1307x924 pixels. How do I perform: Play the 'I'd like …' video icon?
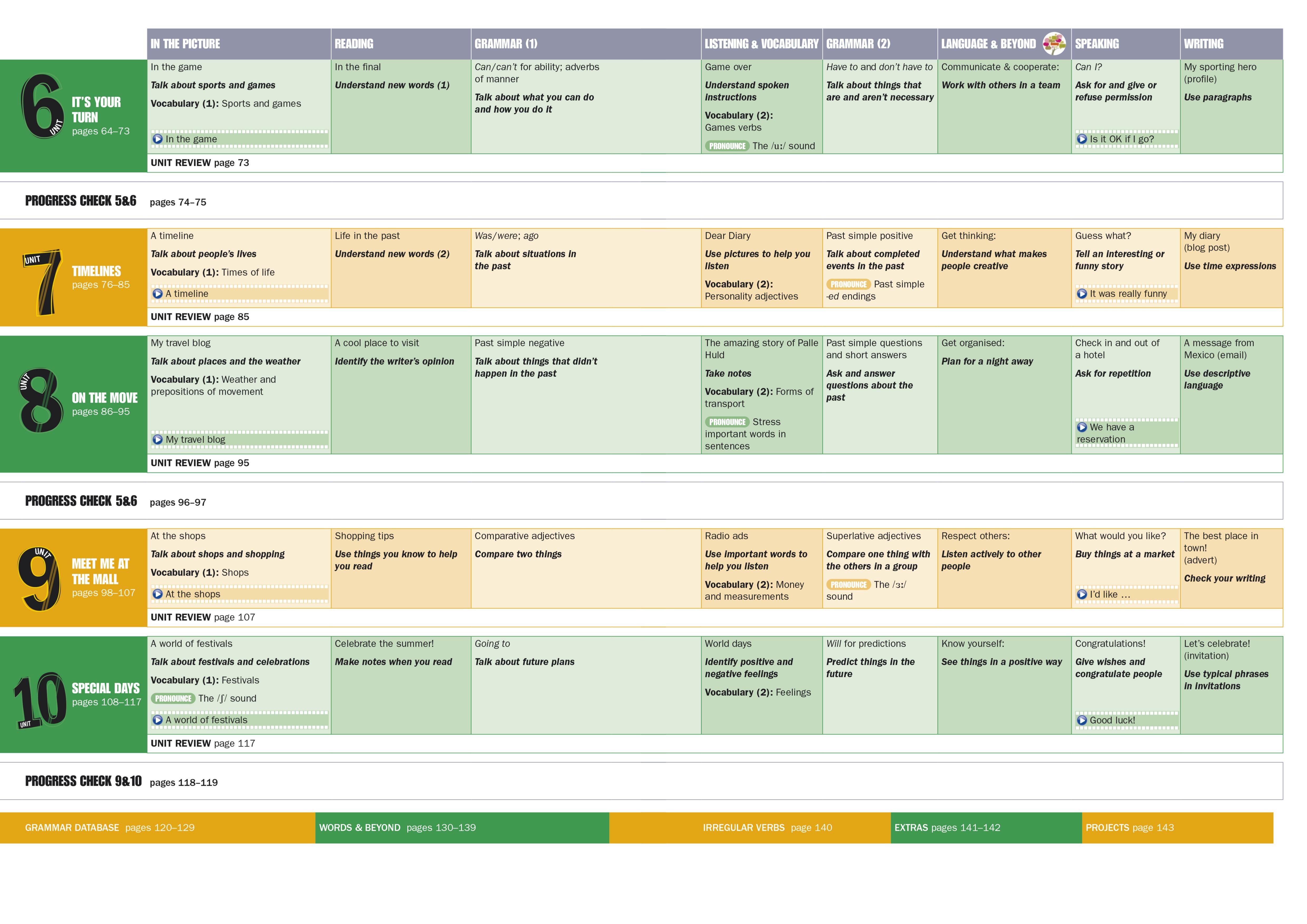(x=1082, y=594)
